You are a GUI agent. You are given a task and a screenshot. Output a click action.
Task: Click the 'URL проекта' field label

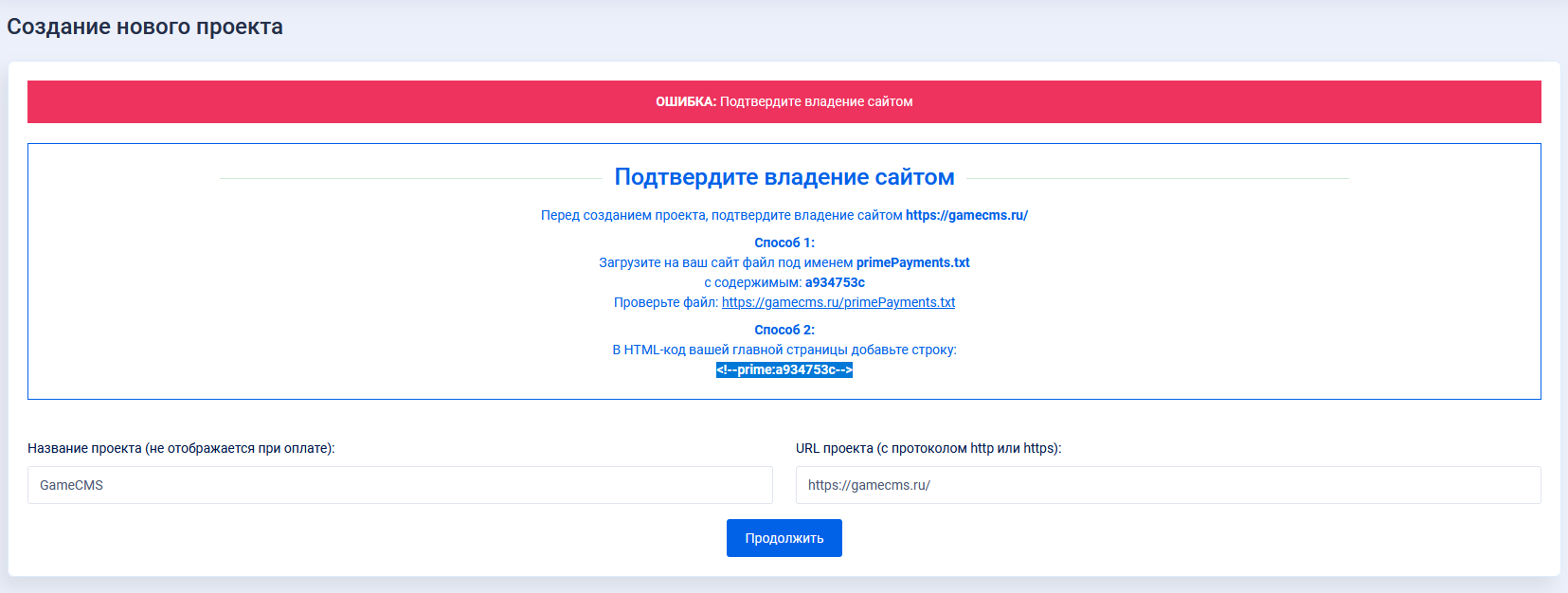928,448
